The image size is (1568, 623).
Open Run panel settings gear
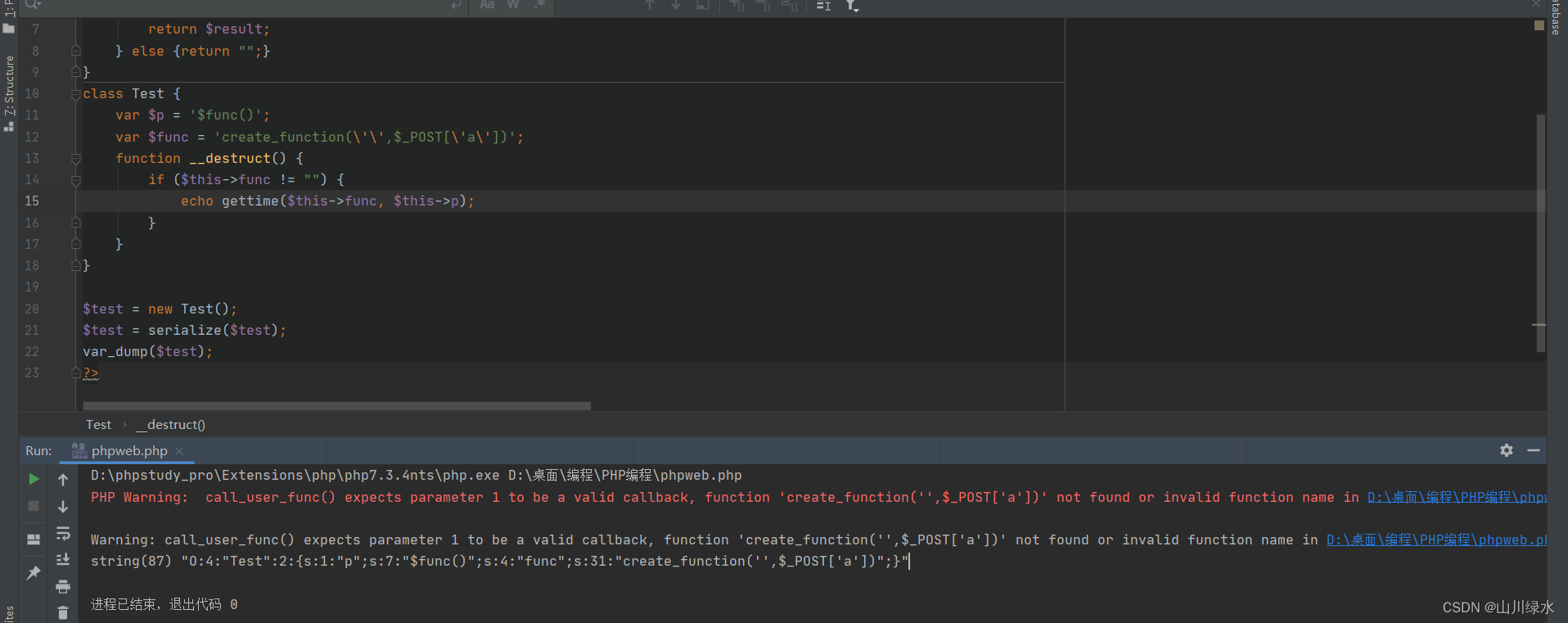coord(1507,450)
